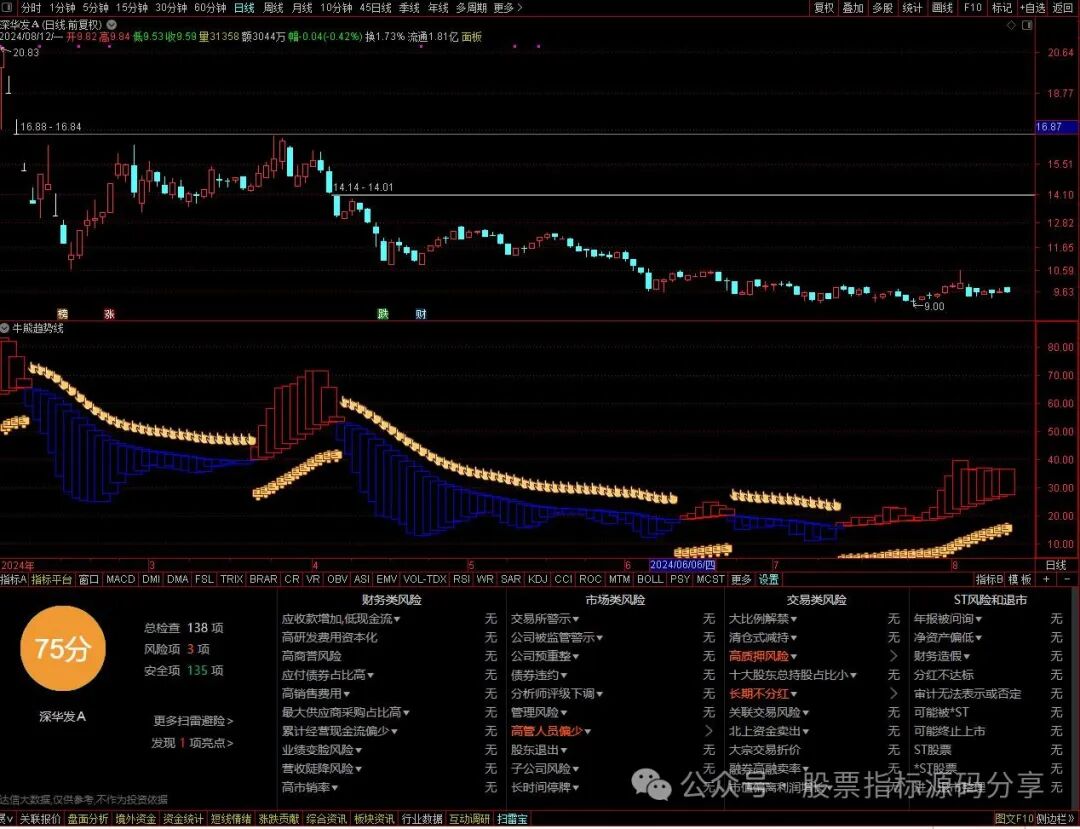Select MACD indicator
The width and height of the screenshot is (1080, 829).
[121, 579]
